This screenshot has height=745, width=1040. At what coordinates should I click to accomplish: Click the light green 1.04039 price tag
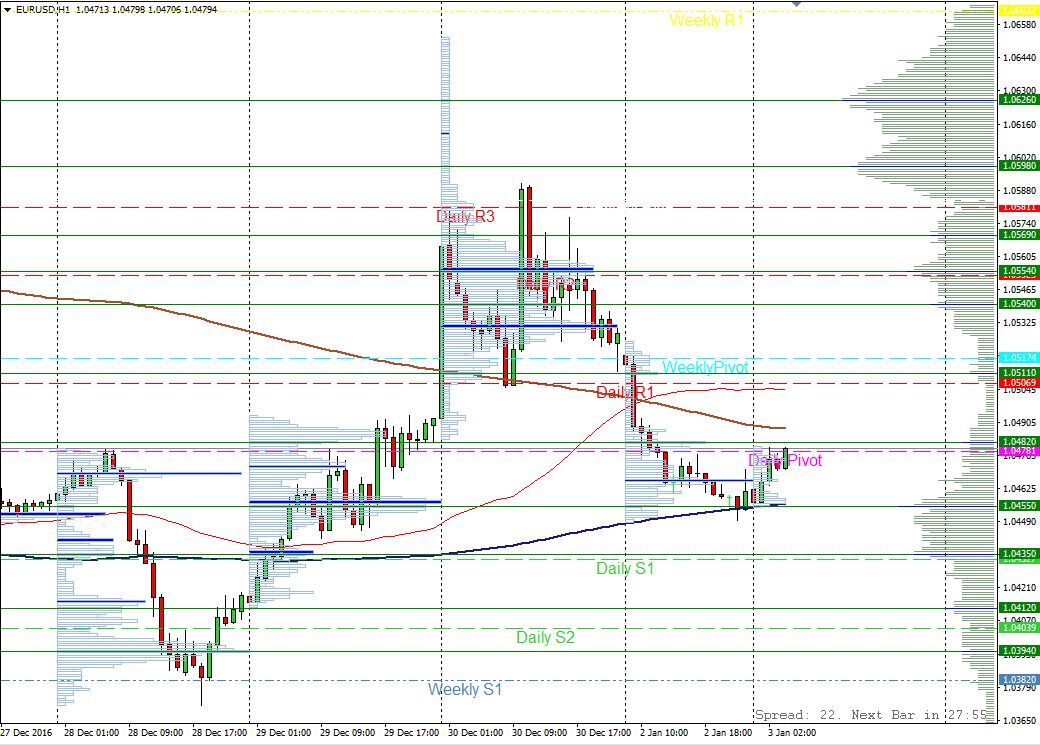pyautogui.click(x=1019, y=628)
